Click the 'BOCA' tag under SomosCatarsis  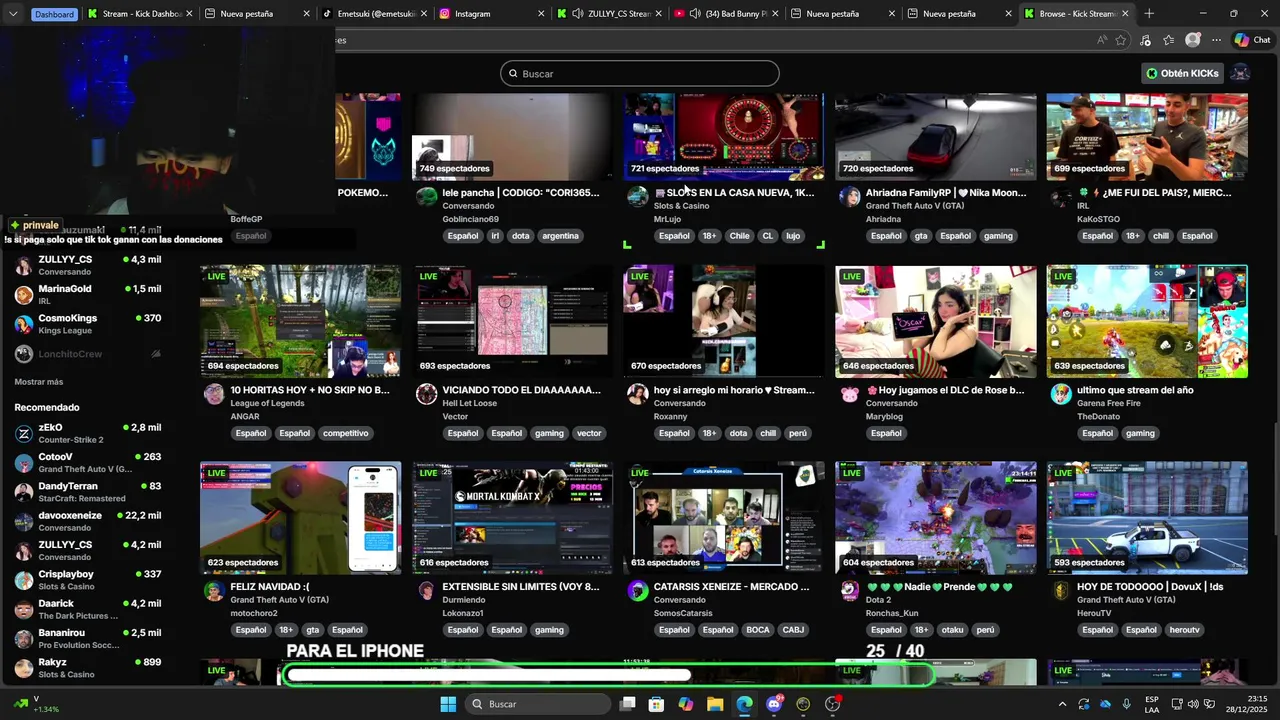[758, 630]
